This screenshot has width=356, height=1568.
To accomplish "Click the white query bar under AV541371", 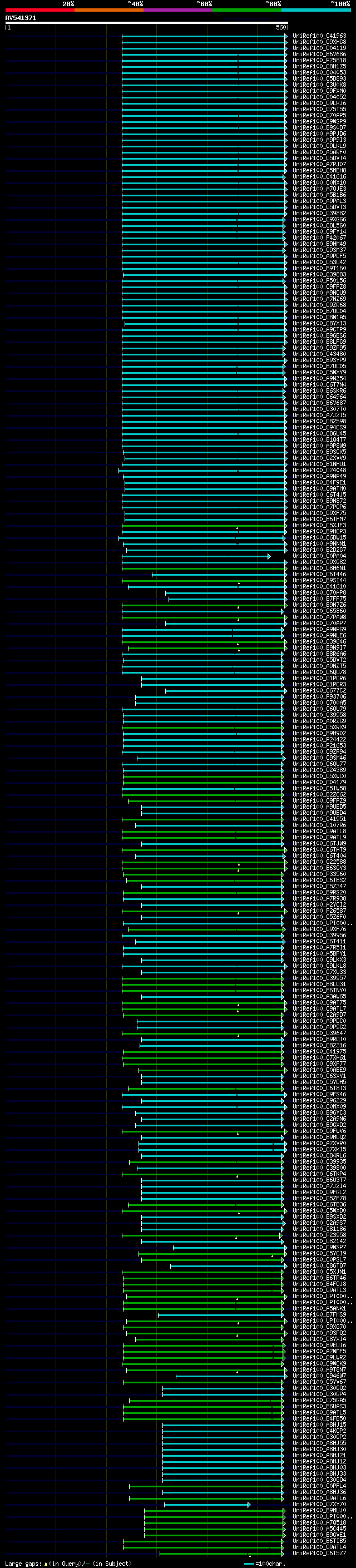I will tap(147, 22).
